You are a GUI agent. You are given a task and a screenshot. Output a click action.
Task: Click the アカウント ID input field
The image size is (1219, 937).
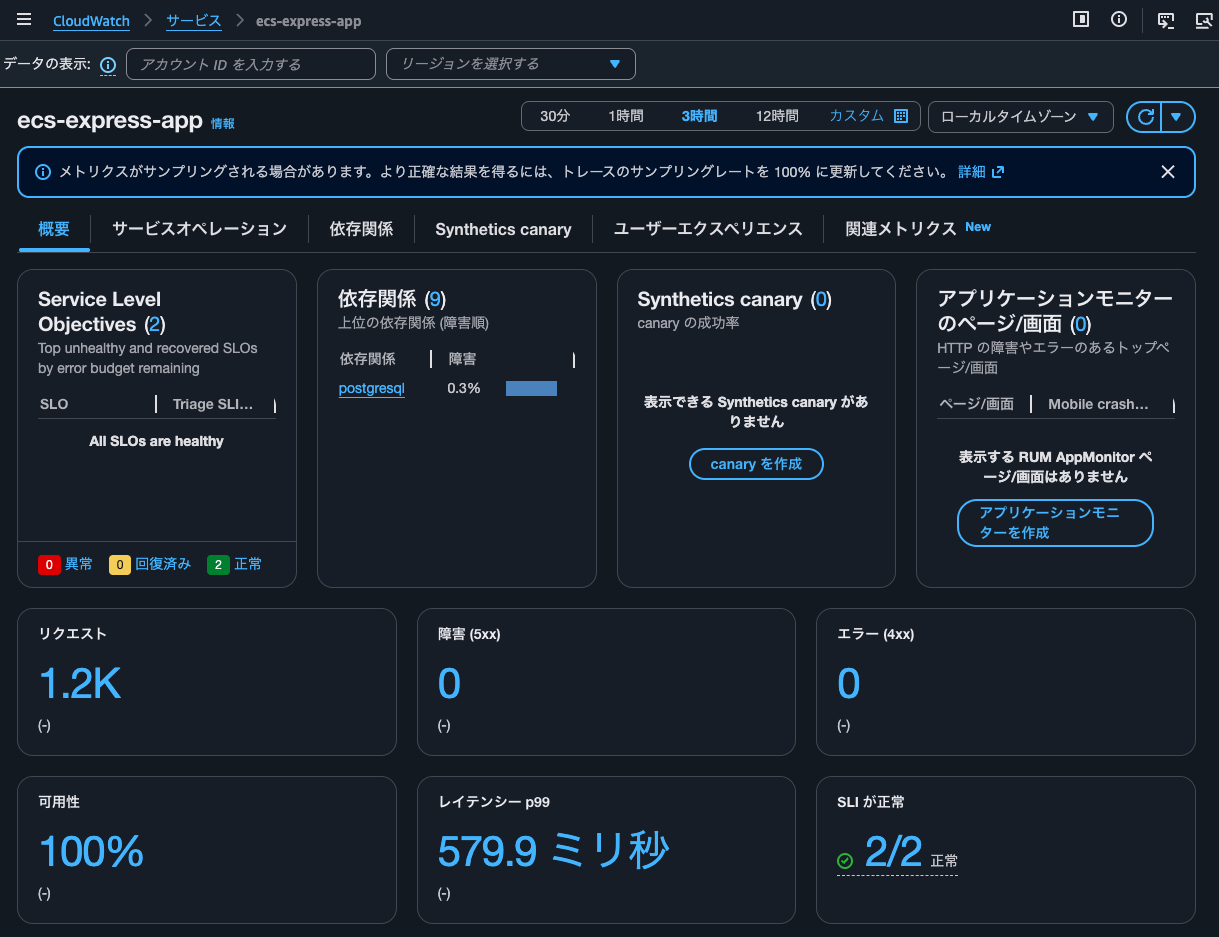(x=250, y=63)
